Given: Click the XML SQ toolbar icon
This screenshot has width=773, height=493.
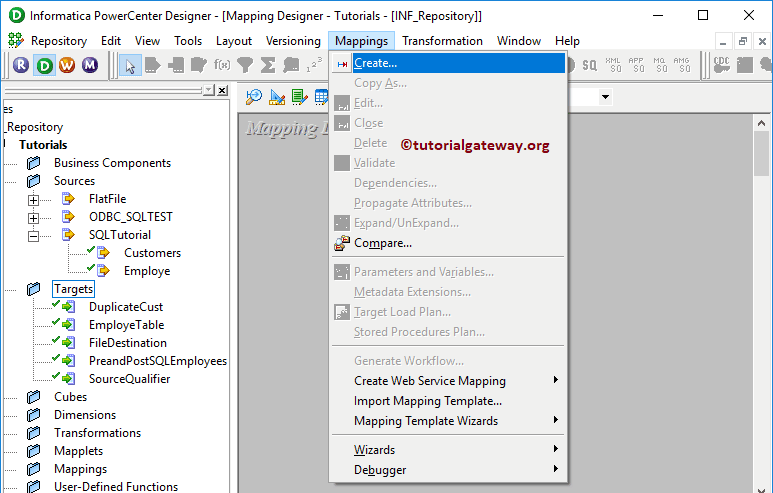Looking at the screenshot, I should click(x=613, y=65).
